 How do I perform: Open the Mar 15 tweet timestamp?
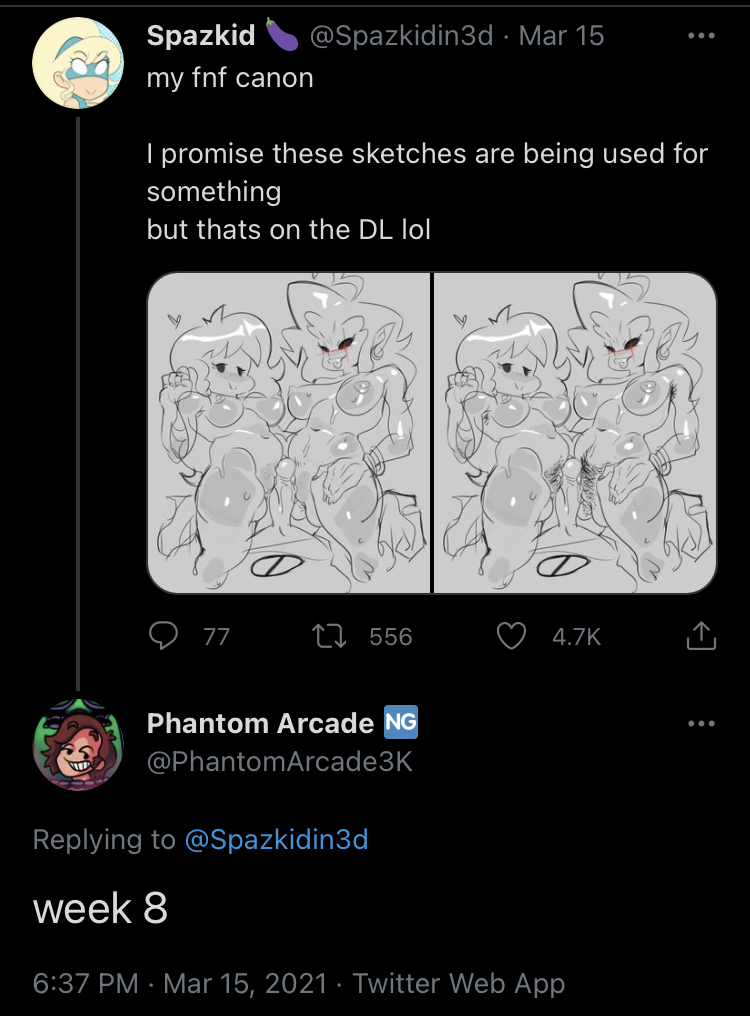click(x=561, y=36)
